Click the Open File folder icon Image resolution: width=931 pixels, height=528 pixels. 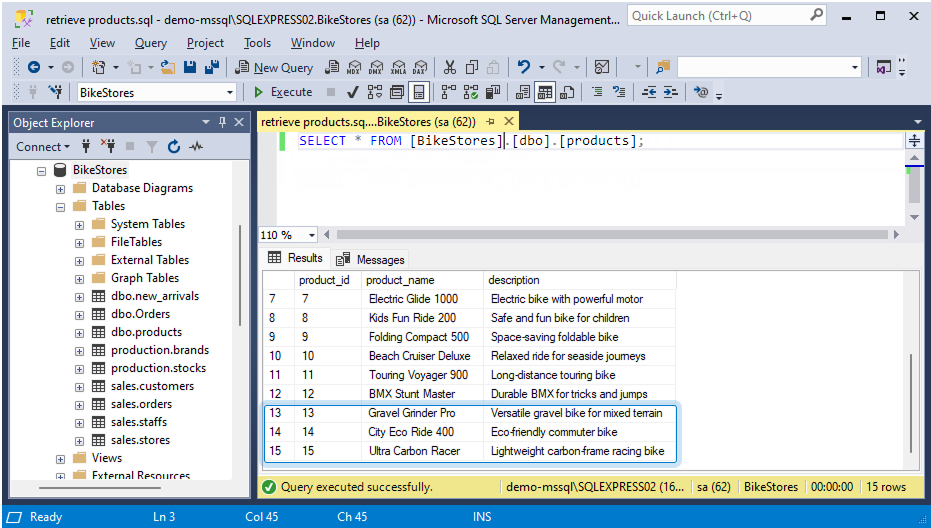click(x=168, y=68)
